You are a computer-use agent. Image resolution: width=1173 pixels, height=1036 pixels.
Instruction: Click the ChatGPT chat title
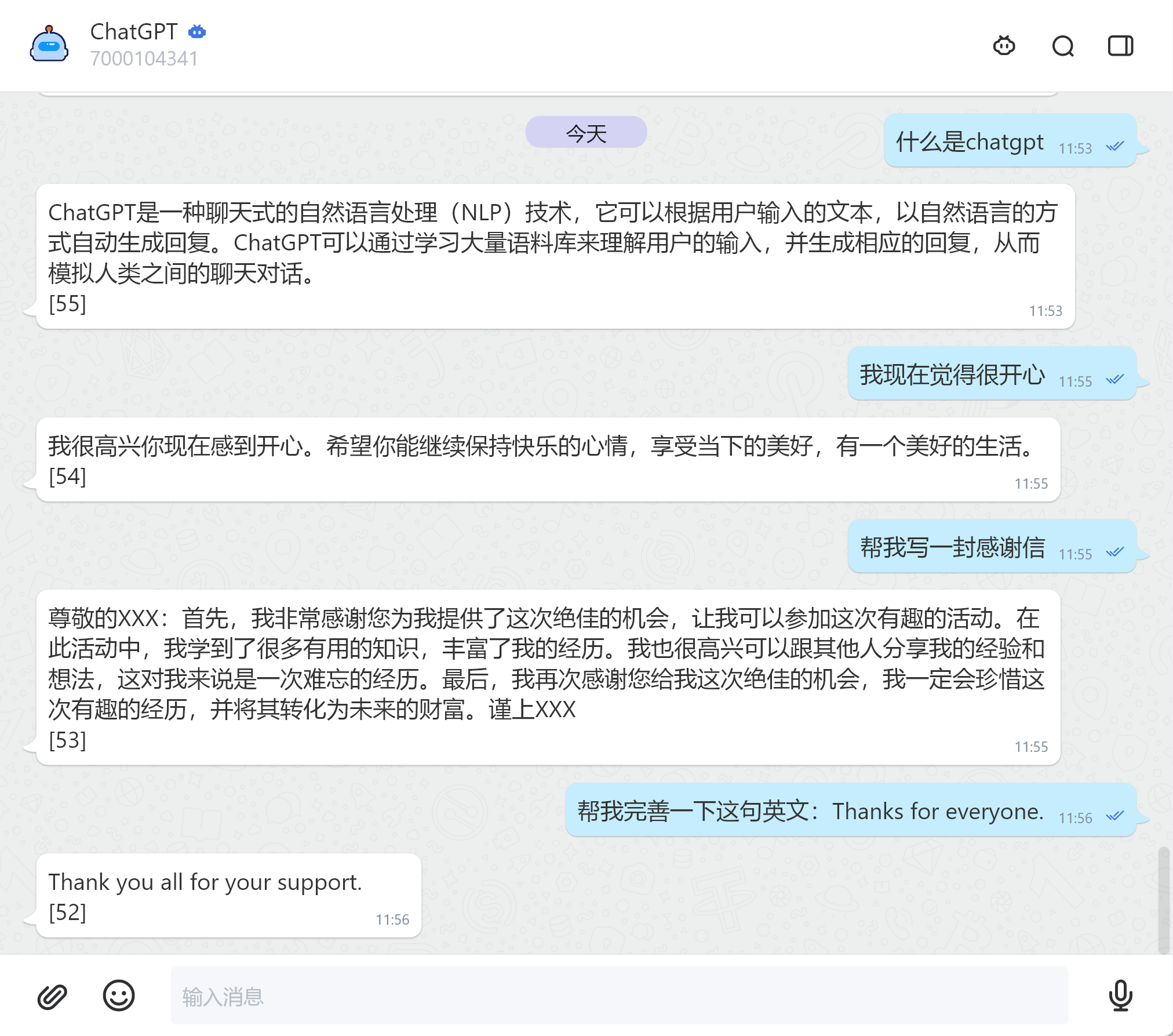(133, 32)
